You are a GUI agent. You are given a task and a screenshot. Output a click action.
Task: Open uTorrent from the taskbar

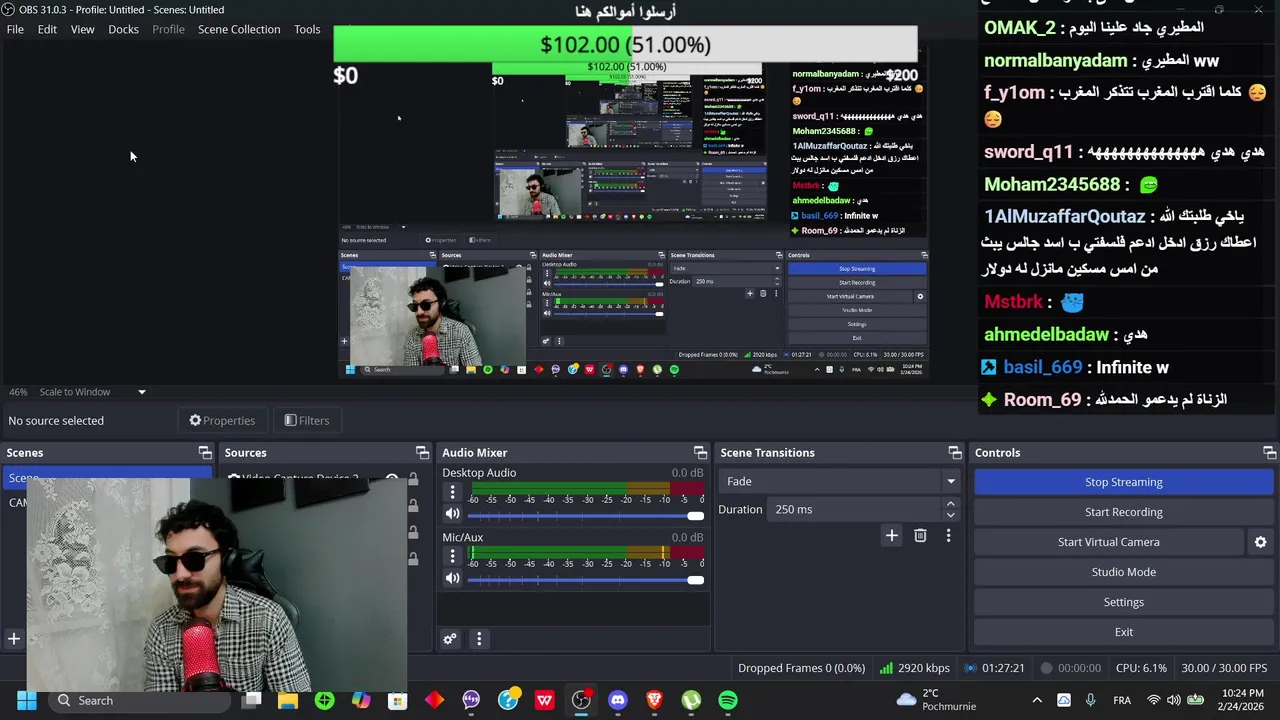pyautogui.click(x=691, y=700)
